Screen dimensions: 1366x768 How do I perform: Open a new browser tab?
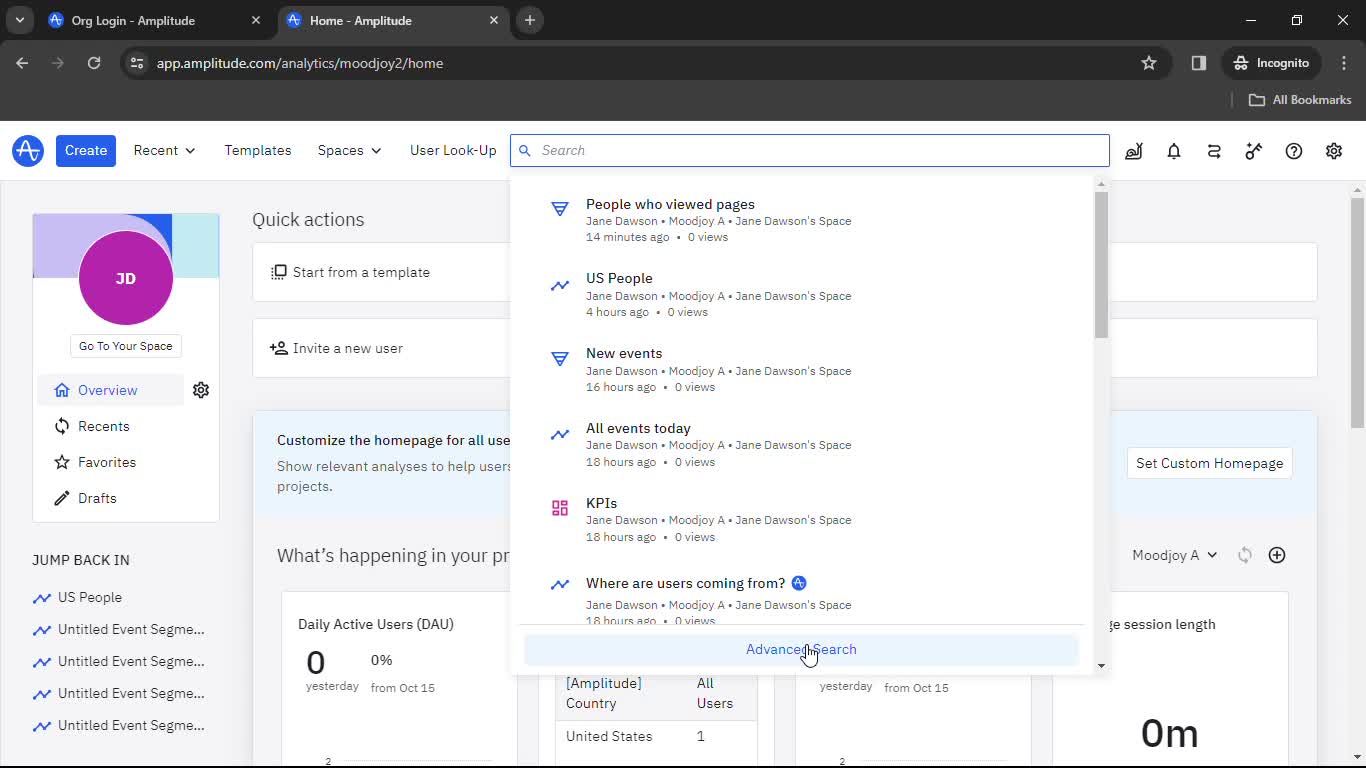(530, 20)
